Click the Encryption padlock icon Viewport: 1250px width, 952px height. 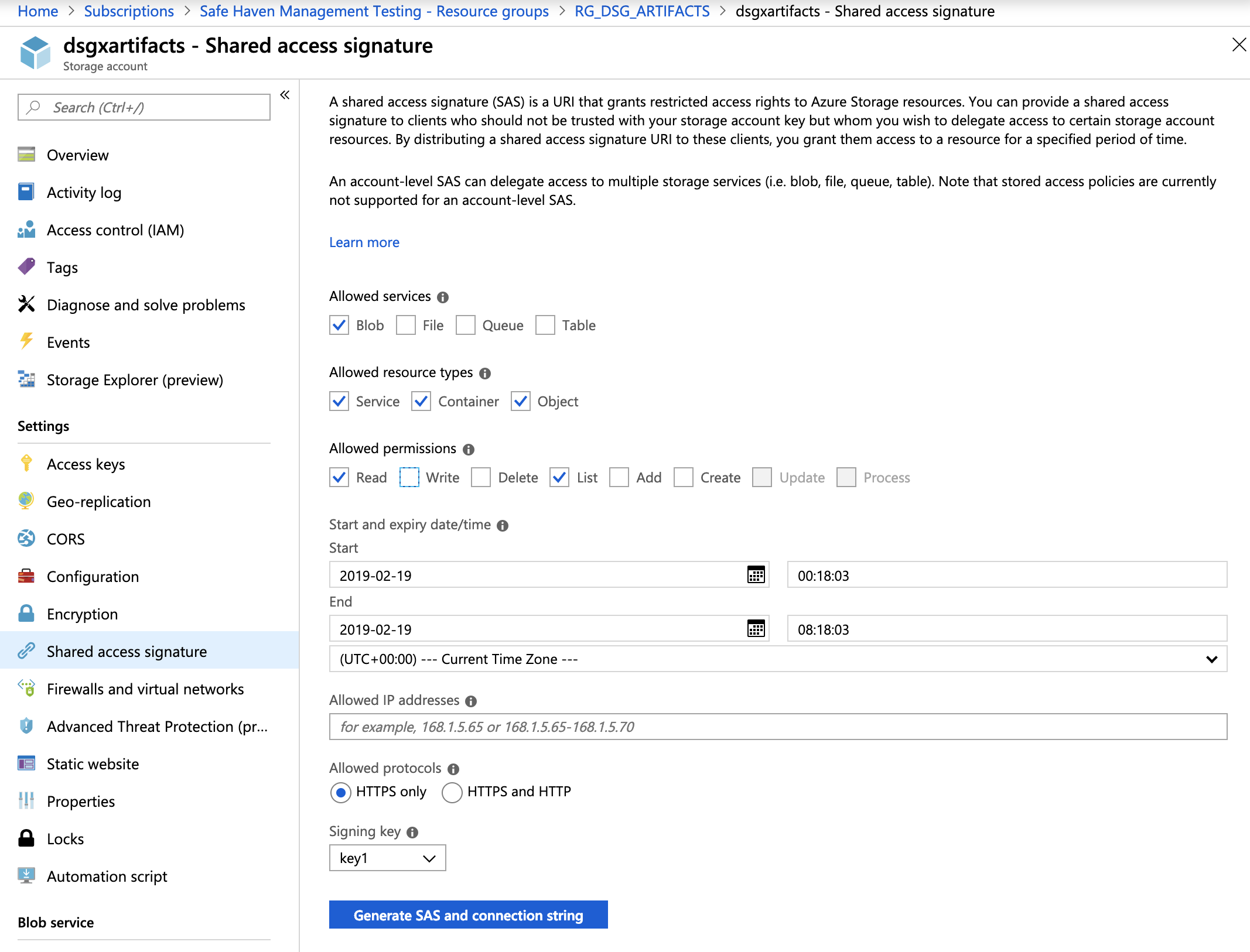(26, 613)
